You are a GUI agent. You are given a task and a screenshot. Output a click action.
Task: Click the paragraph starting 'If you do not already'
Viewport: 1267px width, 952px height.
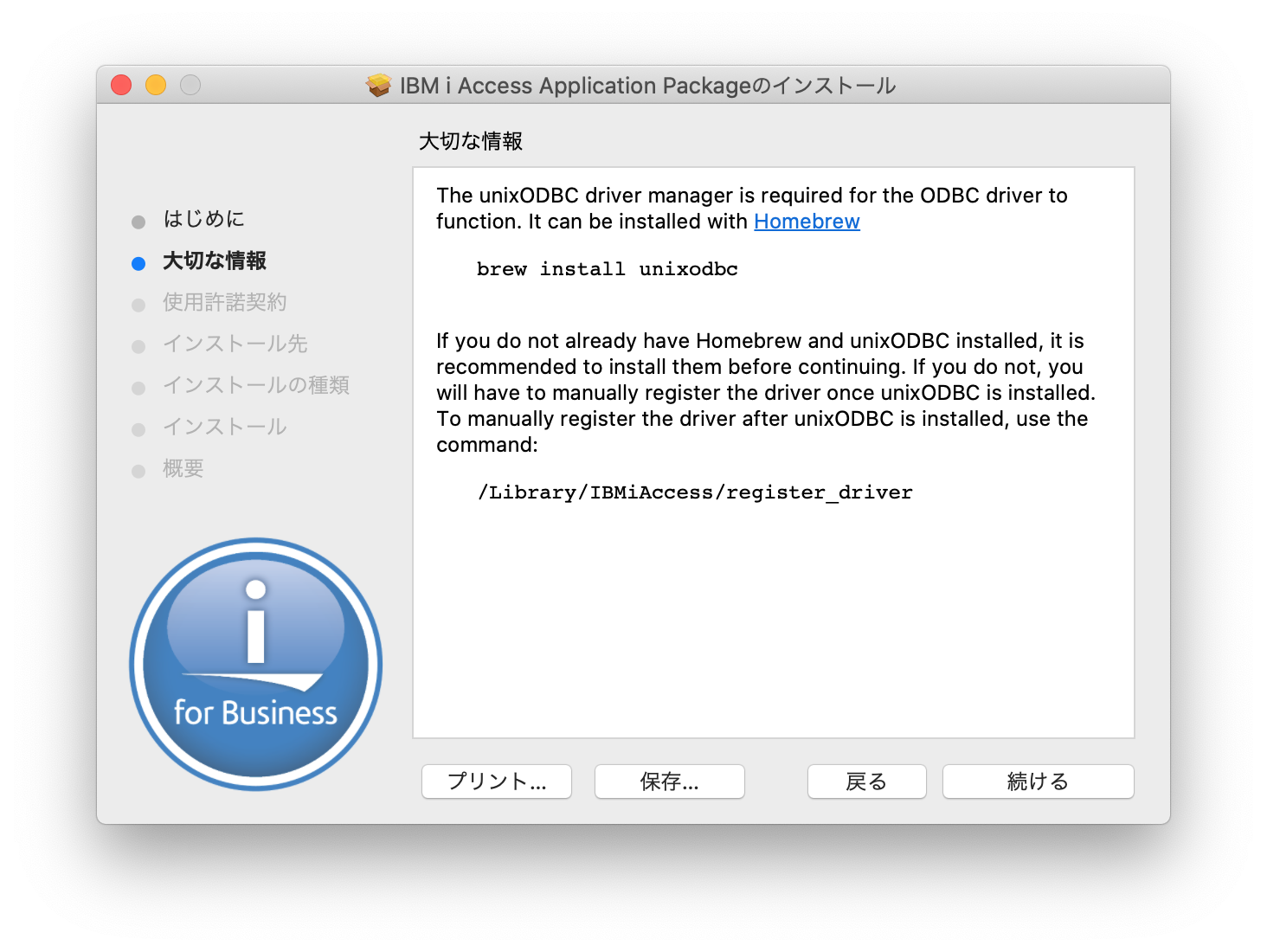pyautogui.click(x=766, y=393)
